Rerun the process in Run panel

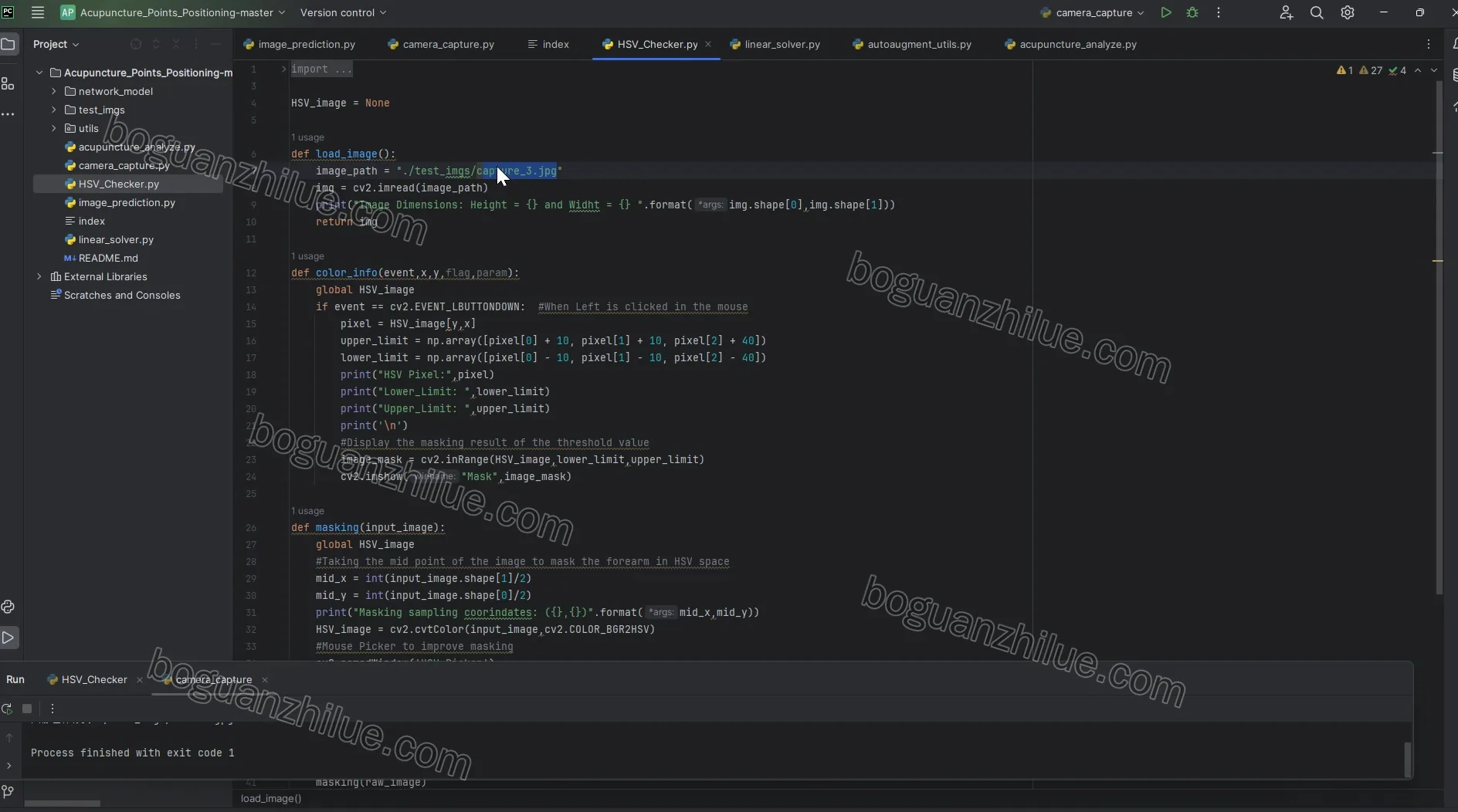[x=7, y=709]
